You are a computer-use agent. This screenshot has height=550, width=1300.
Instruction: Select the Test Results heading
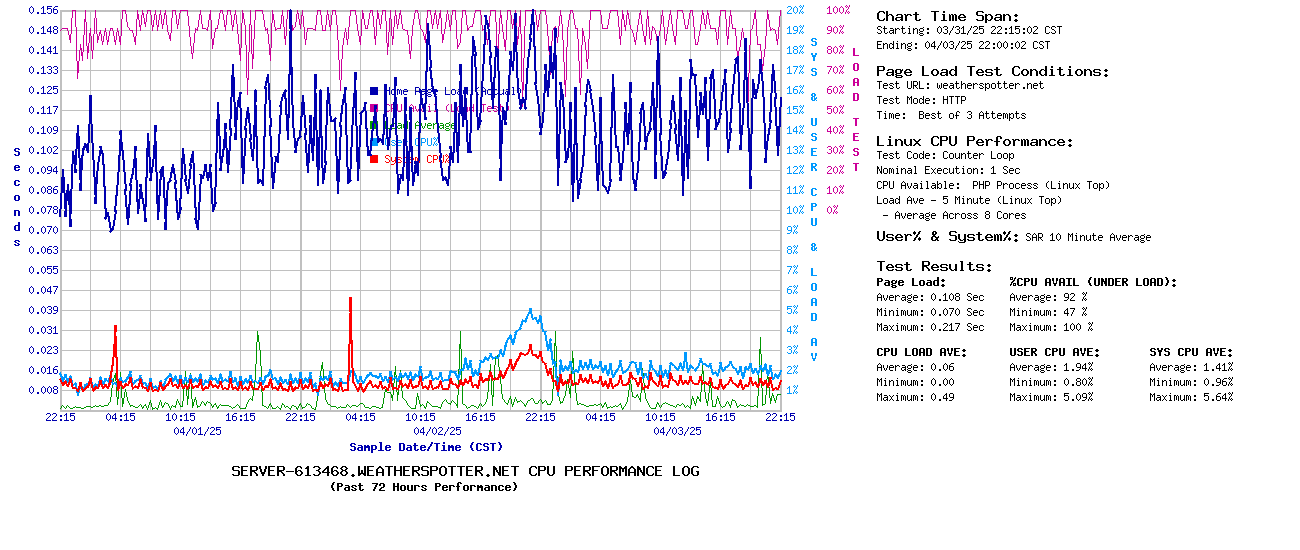934,266
